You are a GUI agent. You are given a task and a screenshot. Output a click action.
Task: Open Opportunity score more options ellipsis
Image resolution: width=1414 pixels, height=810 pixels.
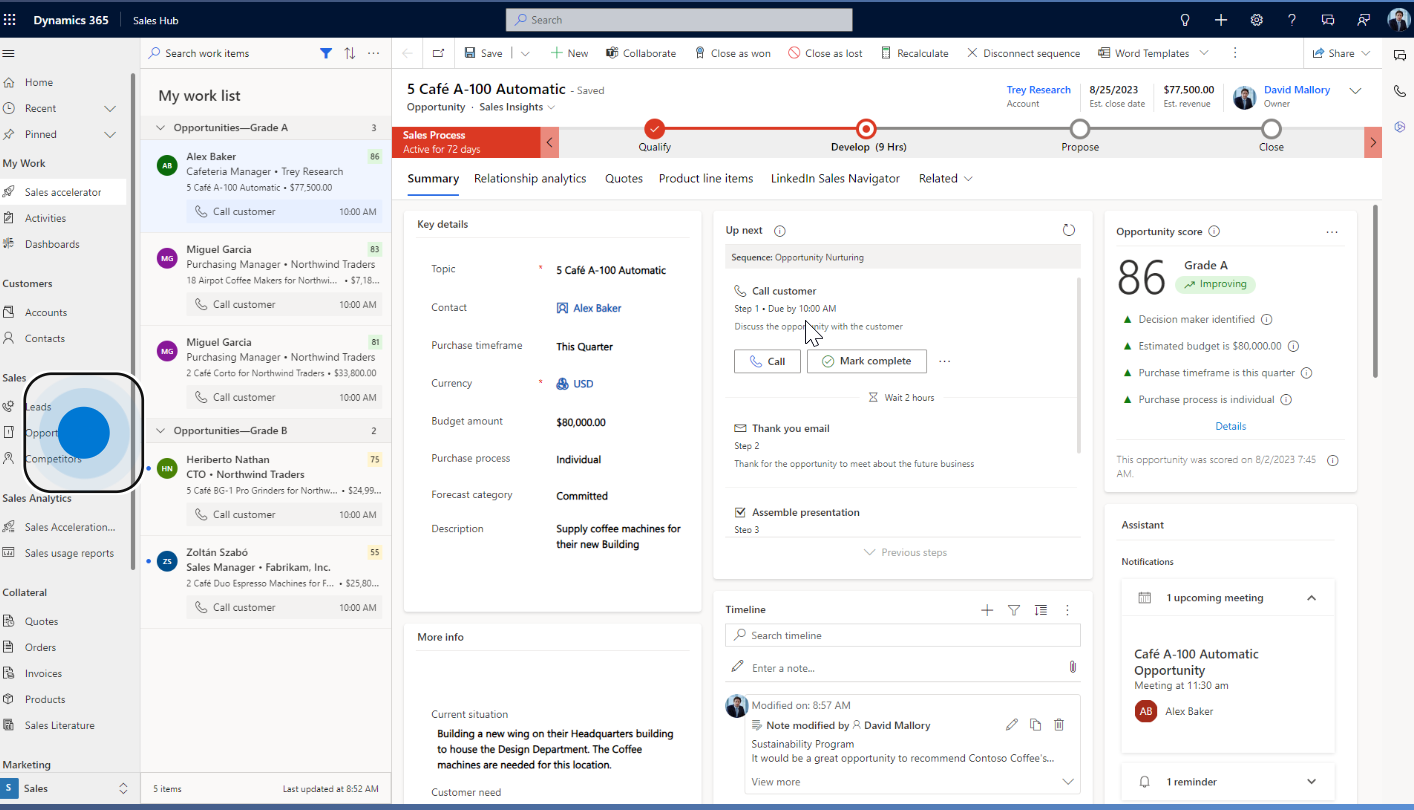[x=1332, y=231]
